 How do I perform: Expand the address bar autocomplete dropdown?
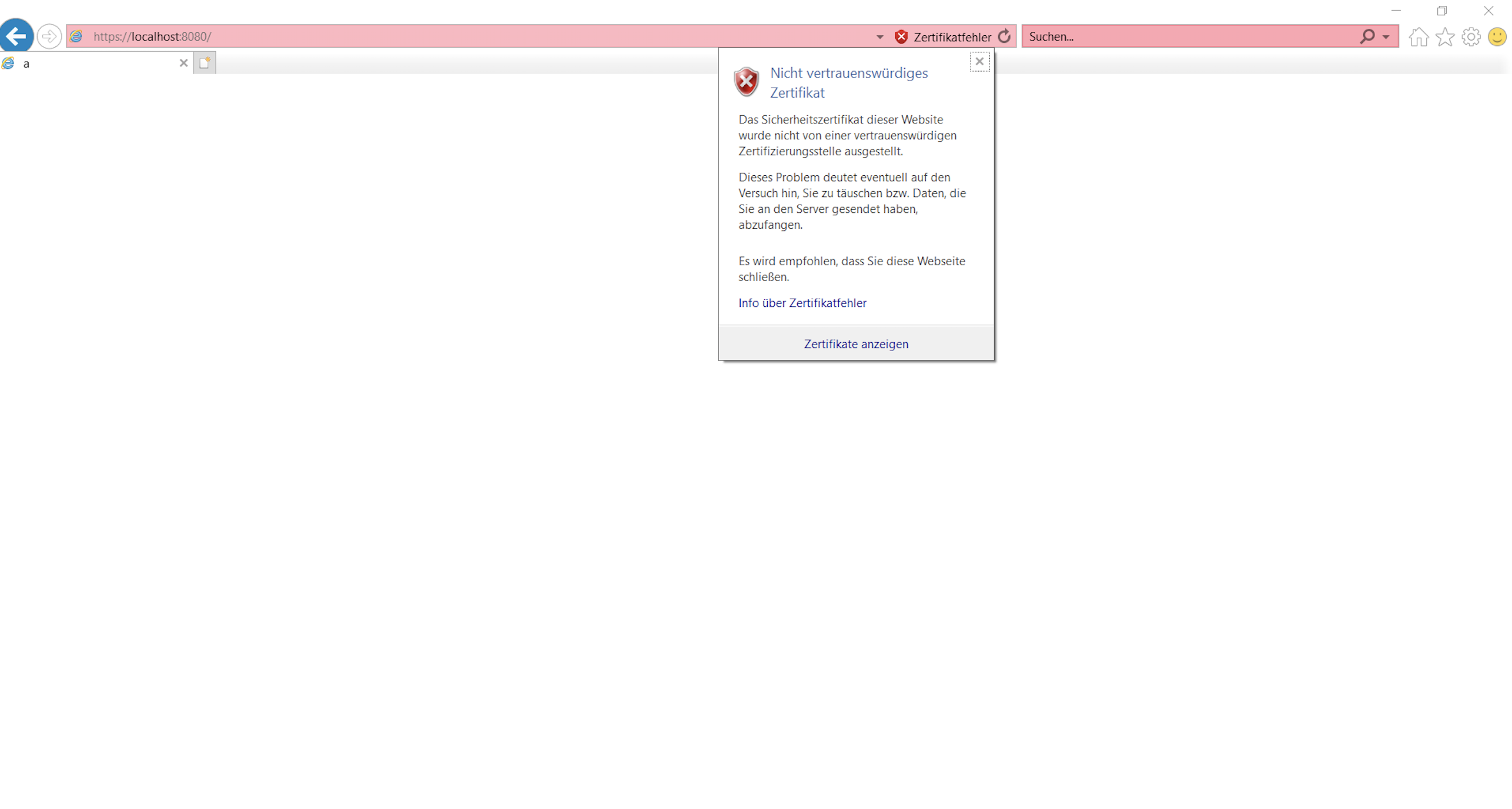tap(879, 37)
